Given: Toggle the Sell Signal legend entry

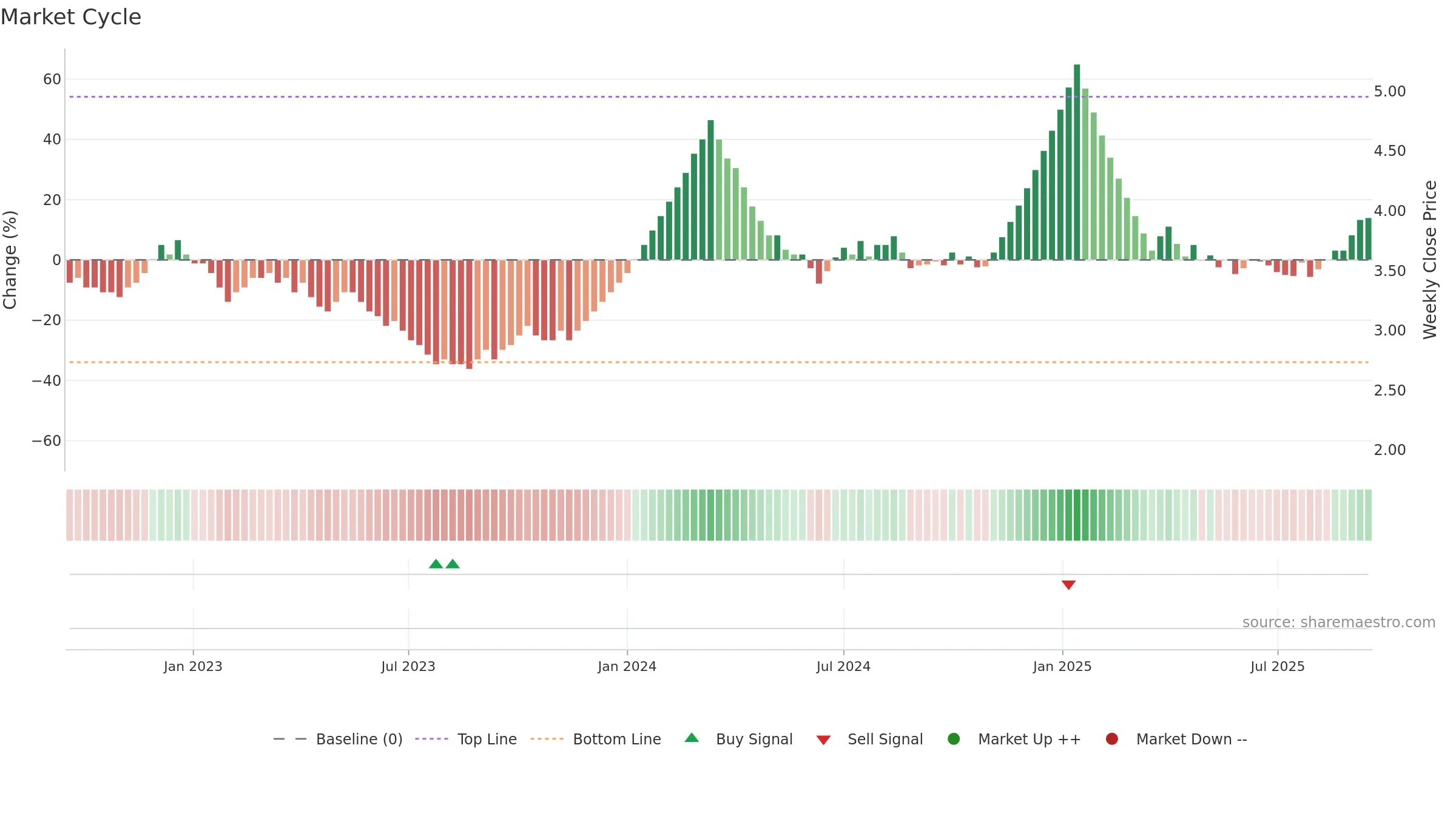Looking at the screenshot, I should pos(869,739).
